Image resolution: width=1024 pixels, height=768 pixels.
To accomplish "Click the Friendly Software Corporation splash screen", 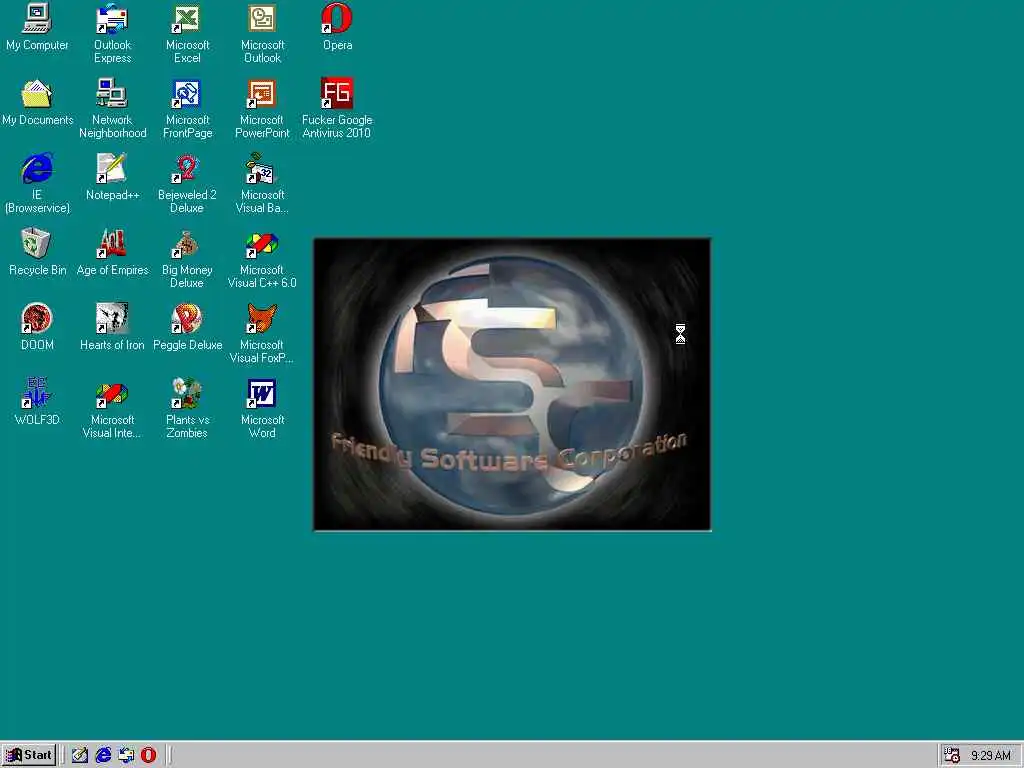I will [x=513, y=385].
